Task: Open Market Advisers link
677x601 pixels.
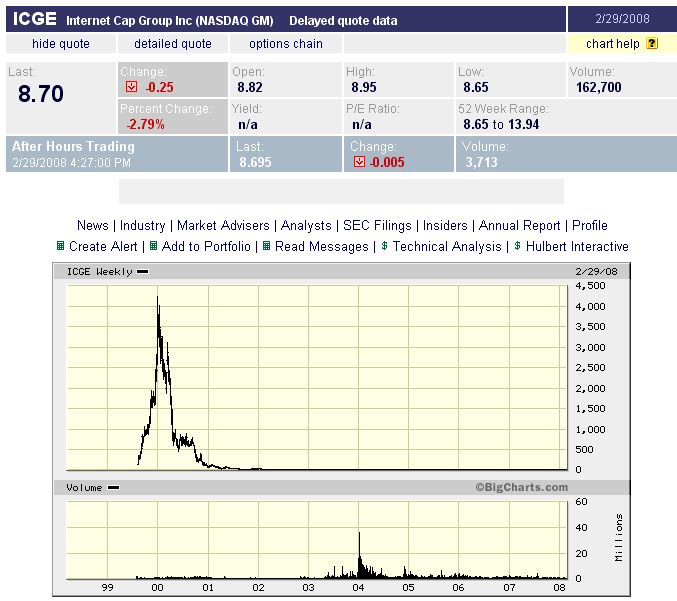Action: pos(223,226)
